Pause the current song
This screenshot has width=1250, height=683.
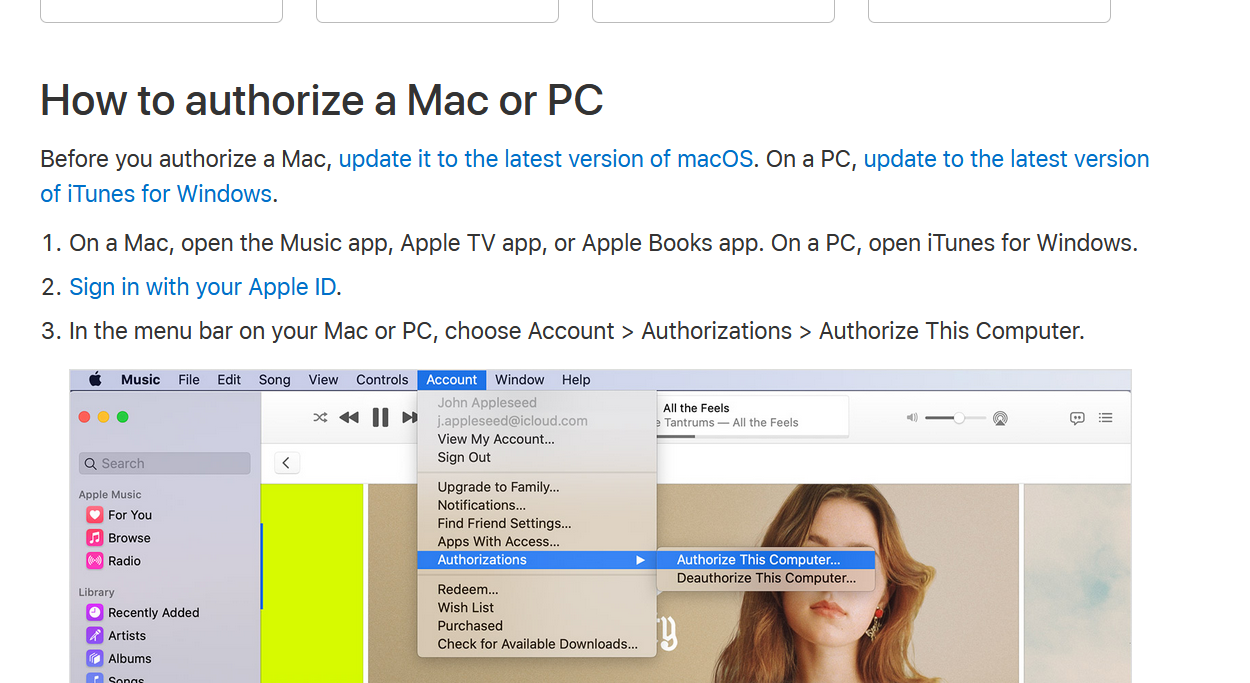click(380, 417)
